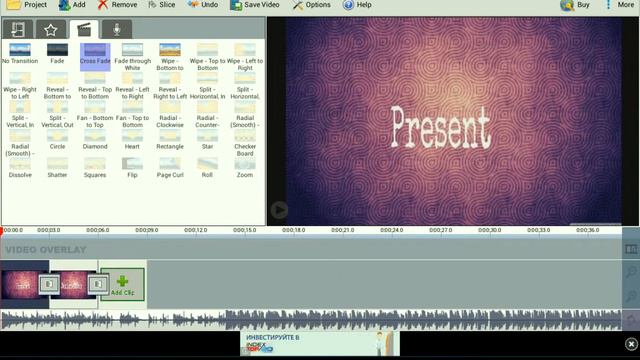Select Radial - Clockwise transition

coord(170,114)
